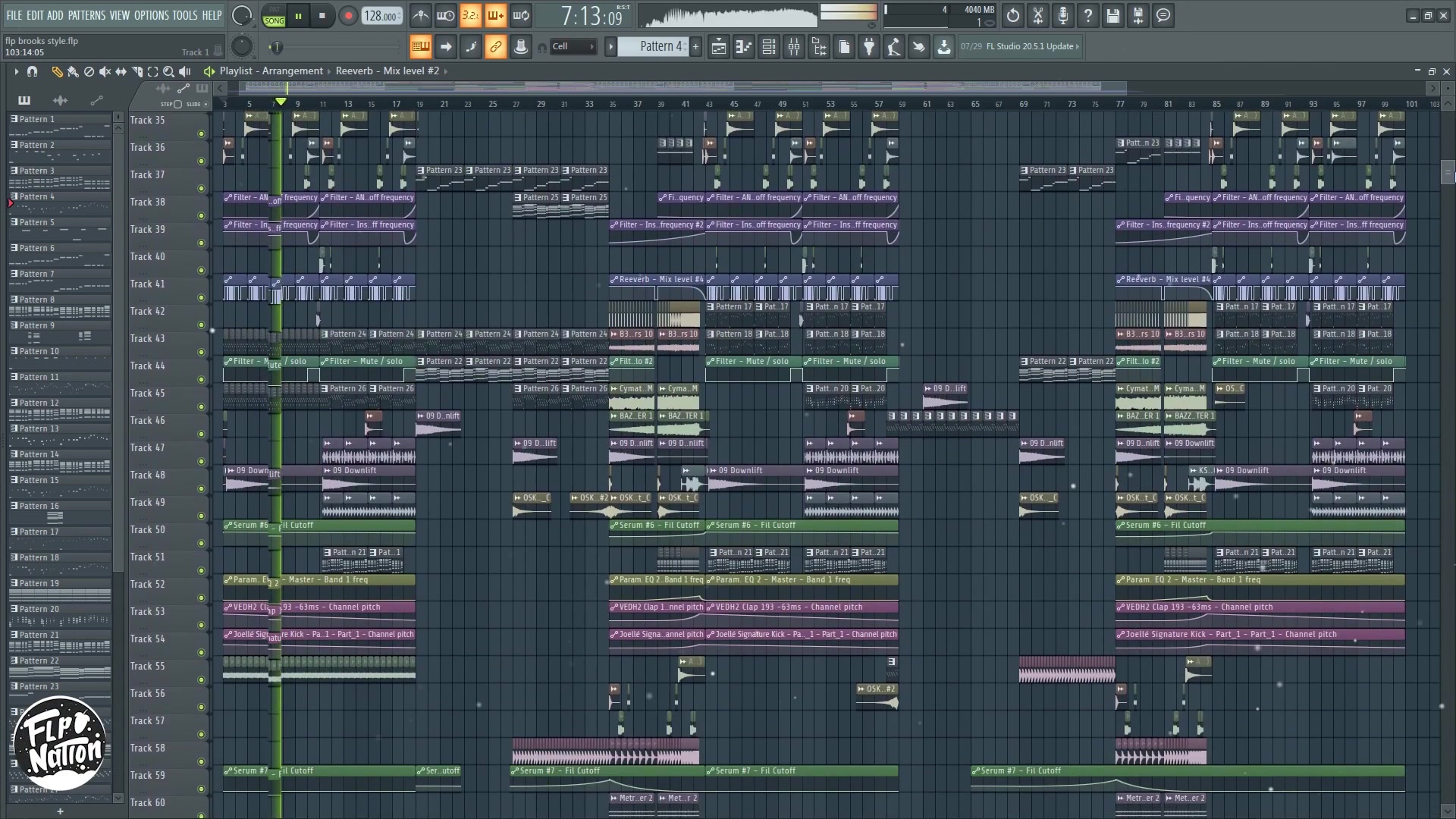Open the View playlist window icon
This screenshot has width=1456, height=819.
(719, 47)
